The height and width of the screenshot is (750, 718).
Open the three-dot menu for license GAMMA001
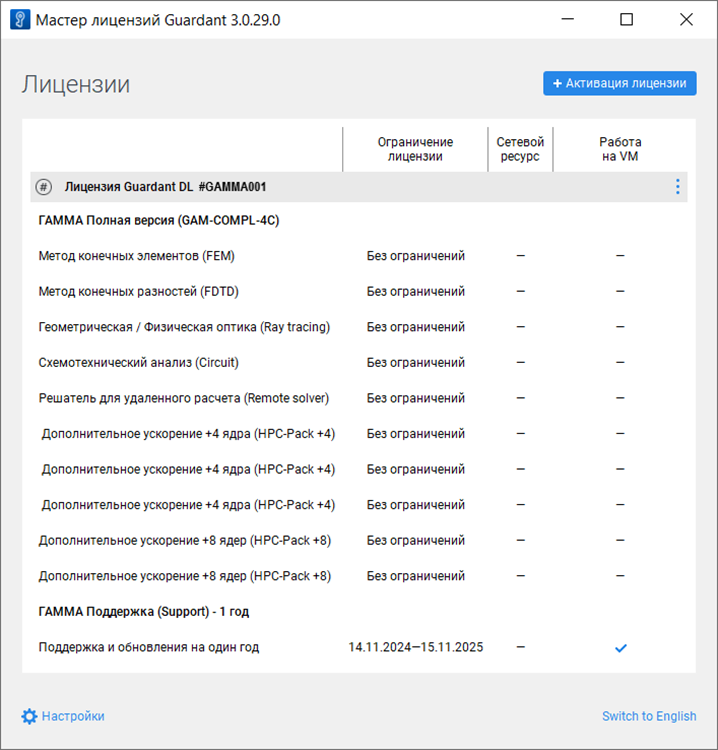[x=677, y=187]
